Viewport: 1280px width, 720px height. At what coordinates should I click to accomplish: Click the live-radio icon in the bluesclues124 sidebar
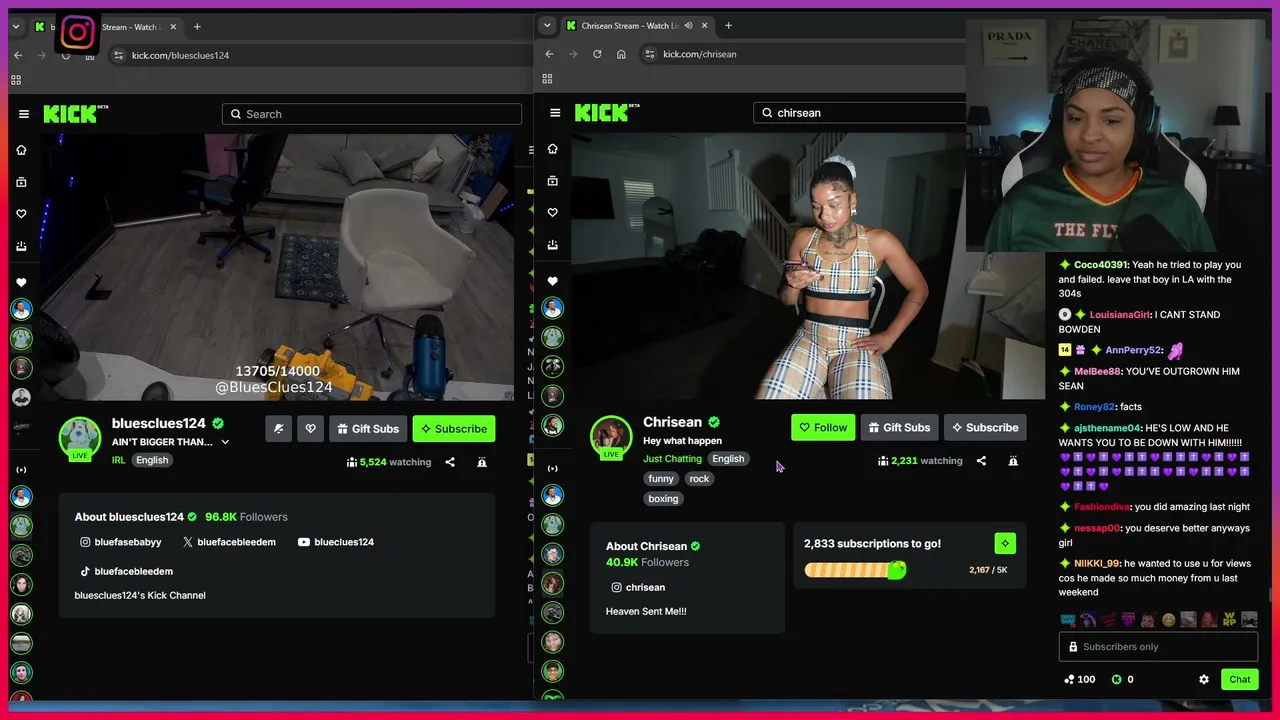point(21,470)
